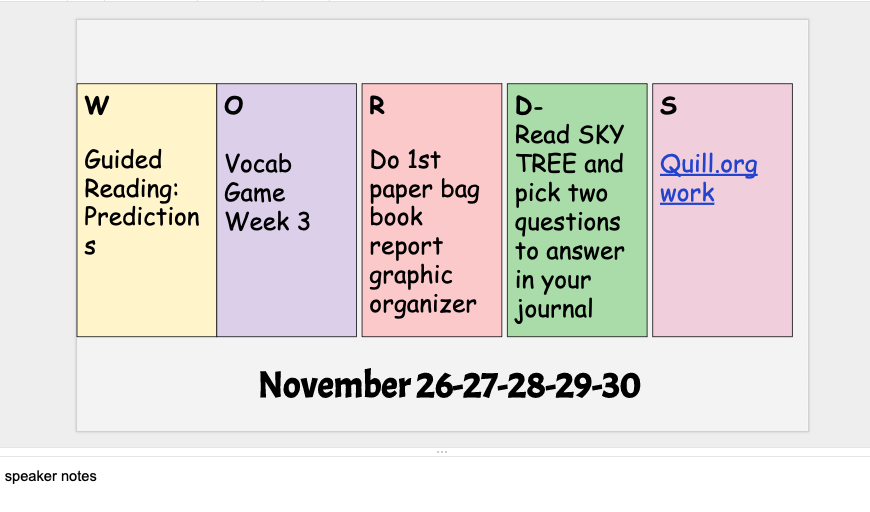Click blank slide area above the boxes
This screenshot has height=512, width=870.
coord(442,50)
